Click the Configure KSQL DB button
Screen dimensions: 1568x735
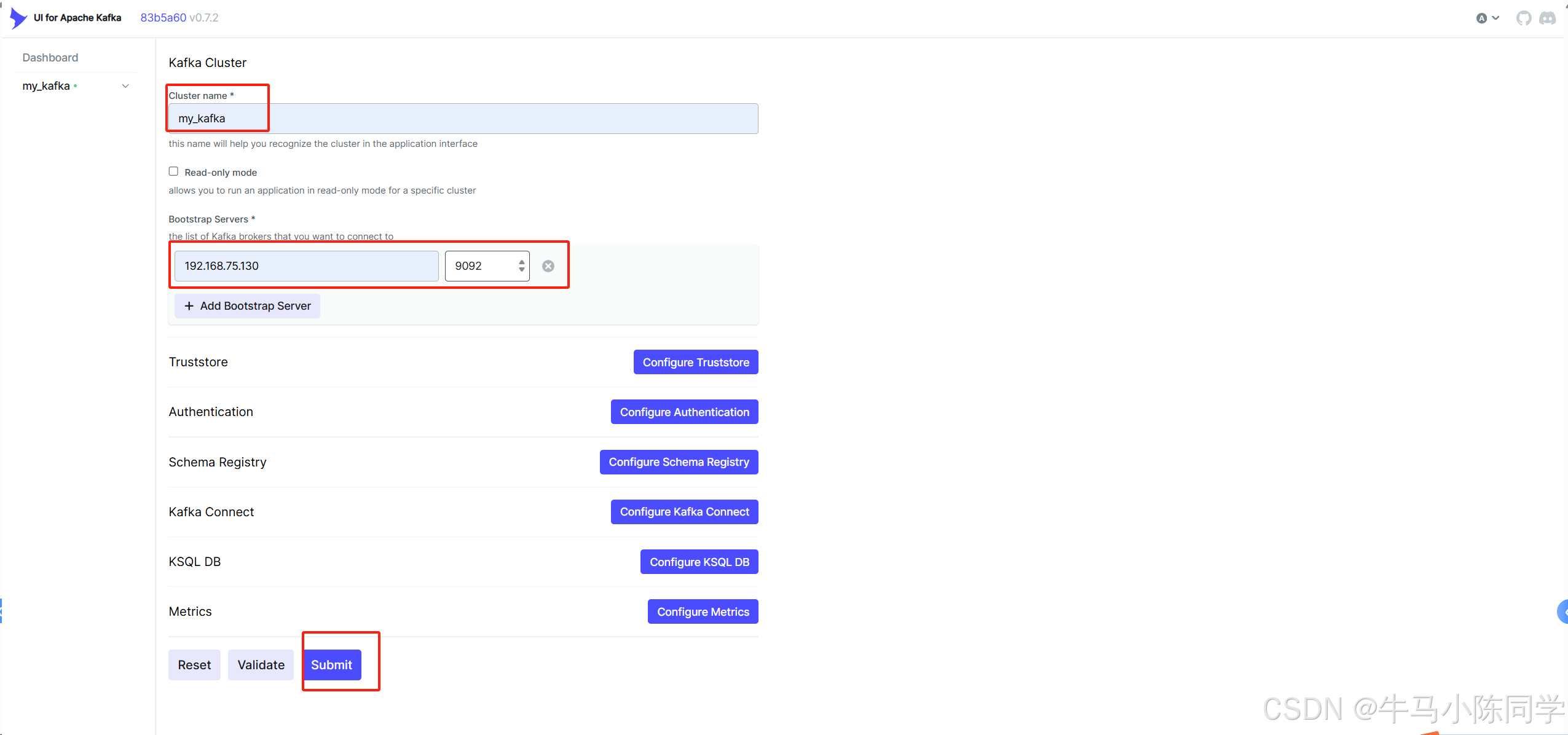click(699, 562)
